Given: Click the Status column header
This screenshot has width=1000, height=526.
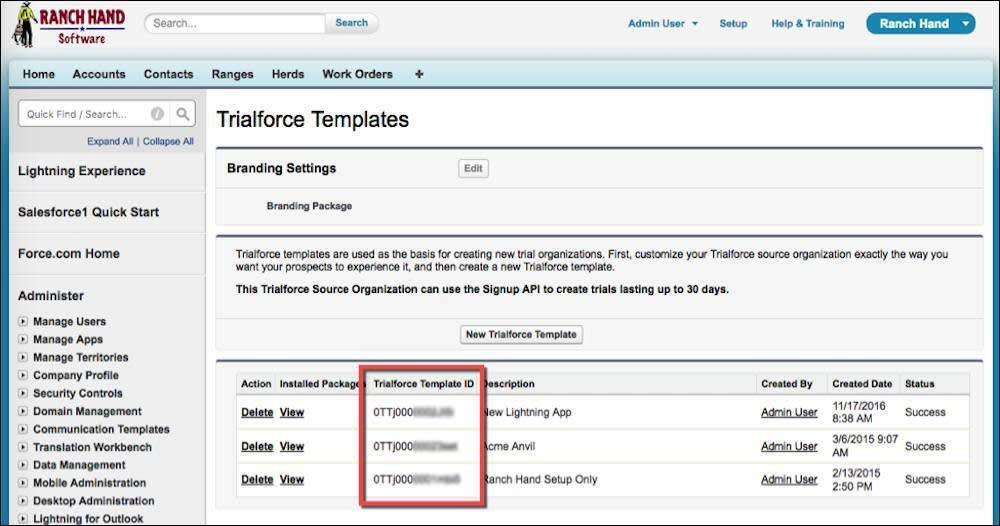Looking at the screenshot, I should 919,384.
